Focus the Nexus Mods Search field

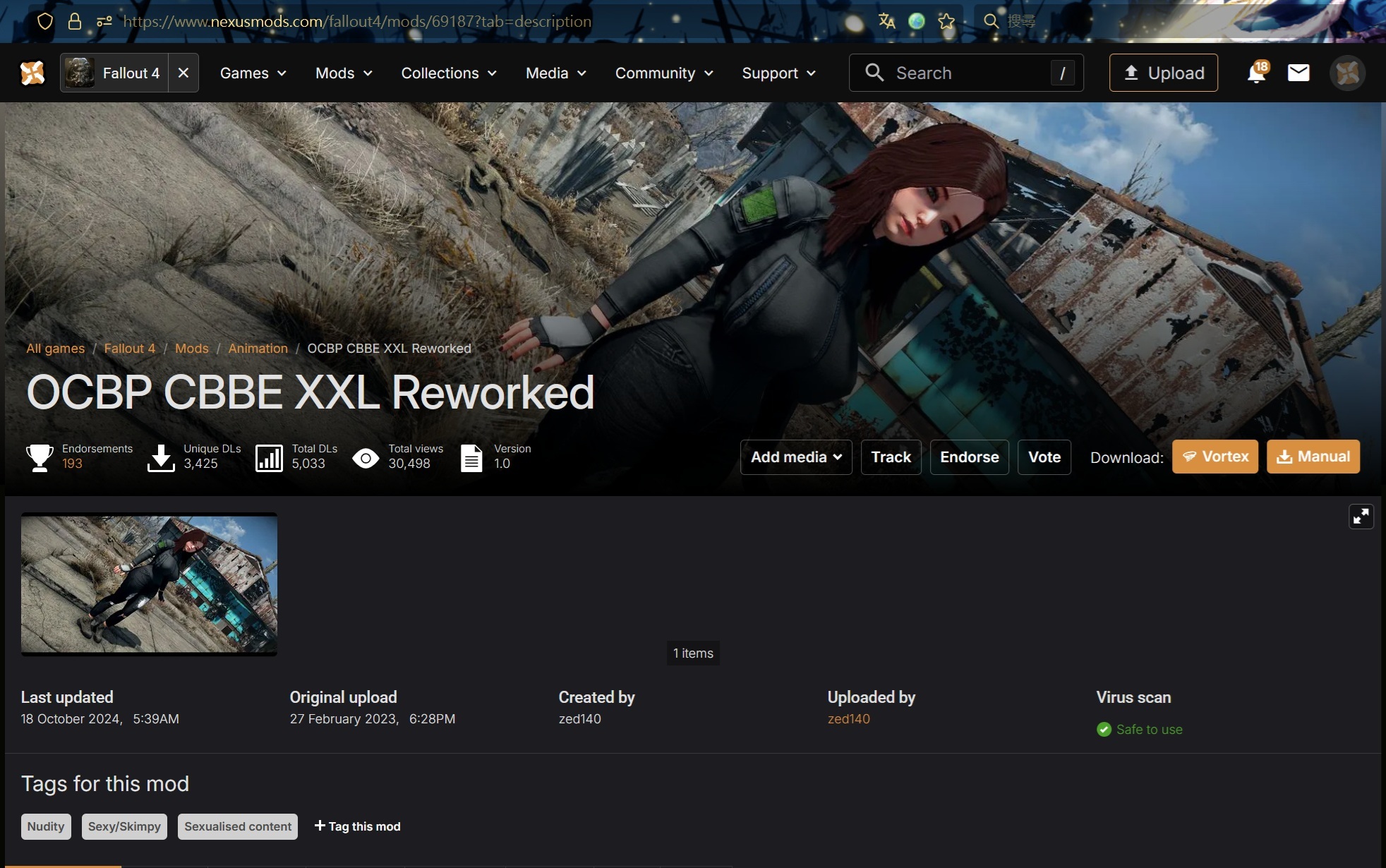[x=966, y=73]
